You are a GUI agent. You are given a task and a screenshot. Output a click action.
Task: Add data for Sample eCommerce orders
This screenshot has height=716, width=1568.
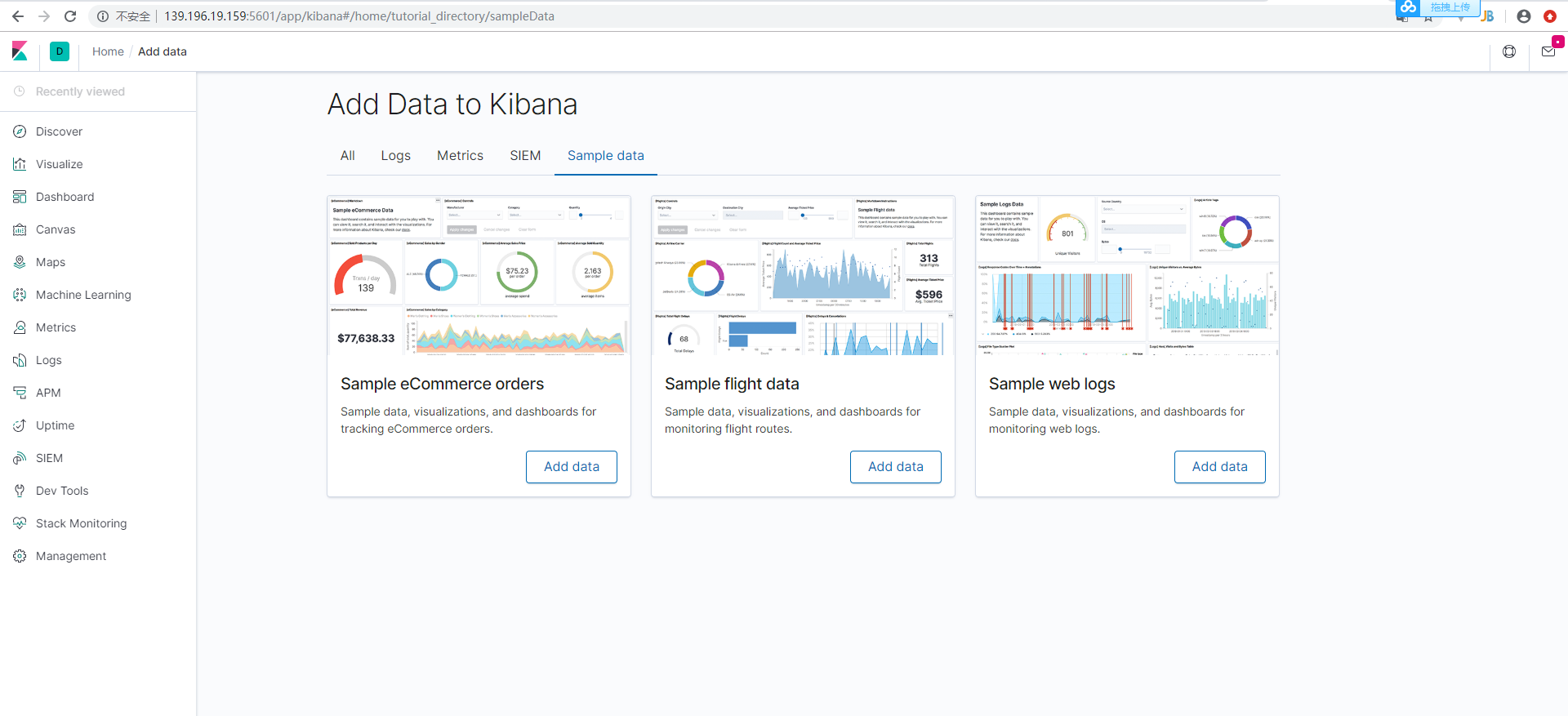point(572,467)
